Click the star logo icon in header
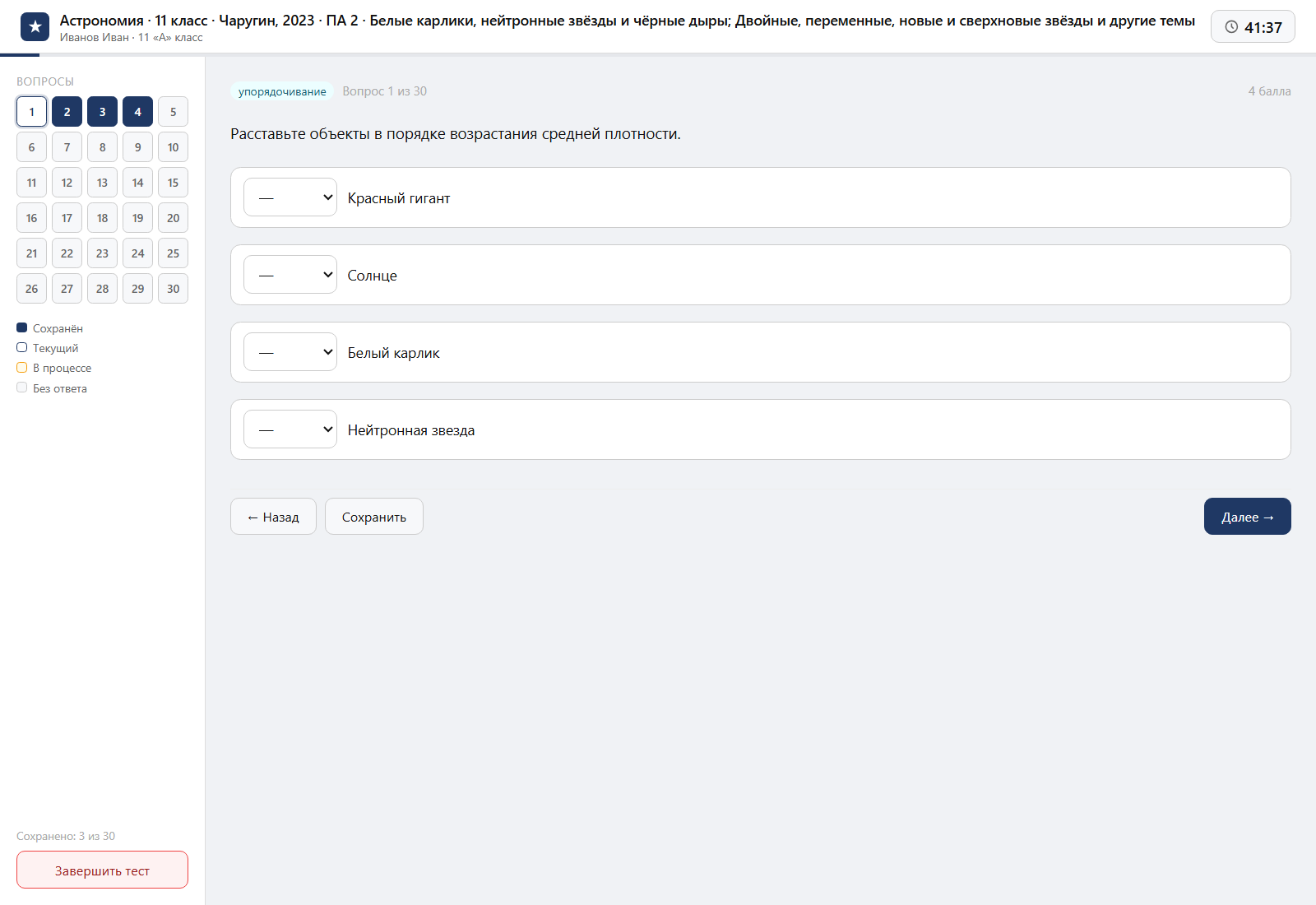 tap(35, 27)
